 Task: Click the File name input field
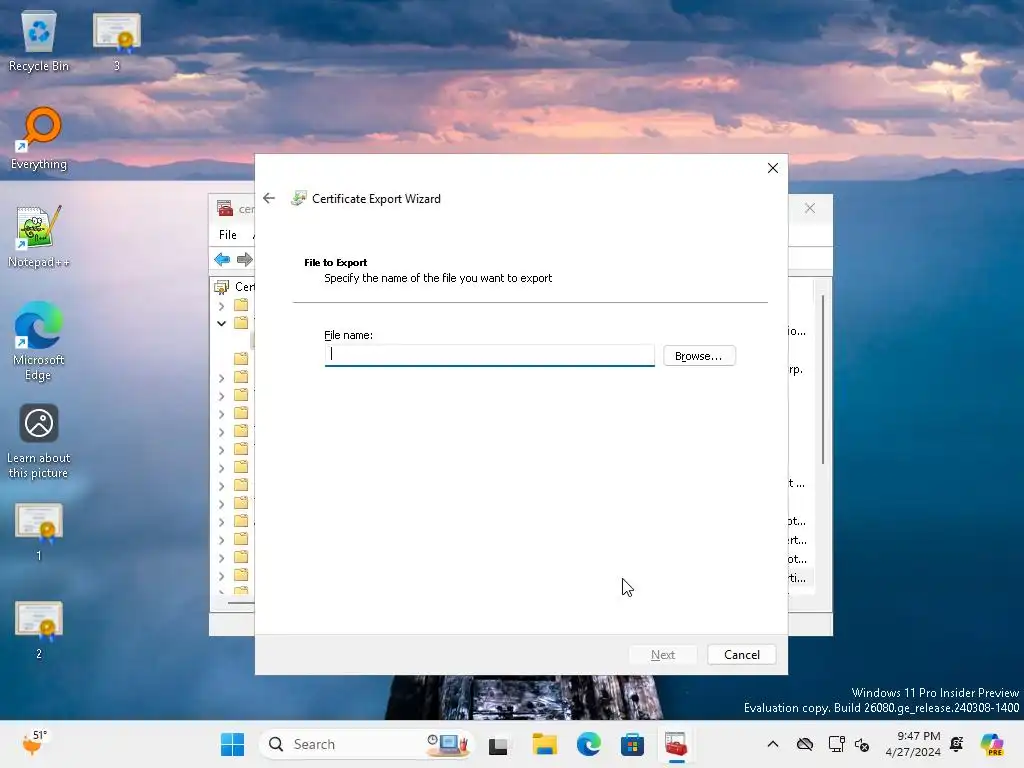click(x=489, y=355)
